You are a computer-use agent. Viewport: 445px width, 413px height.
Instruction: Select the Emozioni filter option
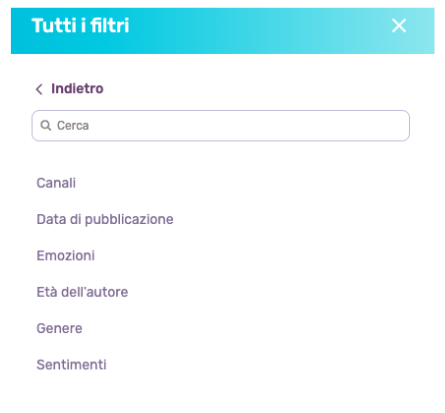[66, 256]
